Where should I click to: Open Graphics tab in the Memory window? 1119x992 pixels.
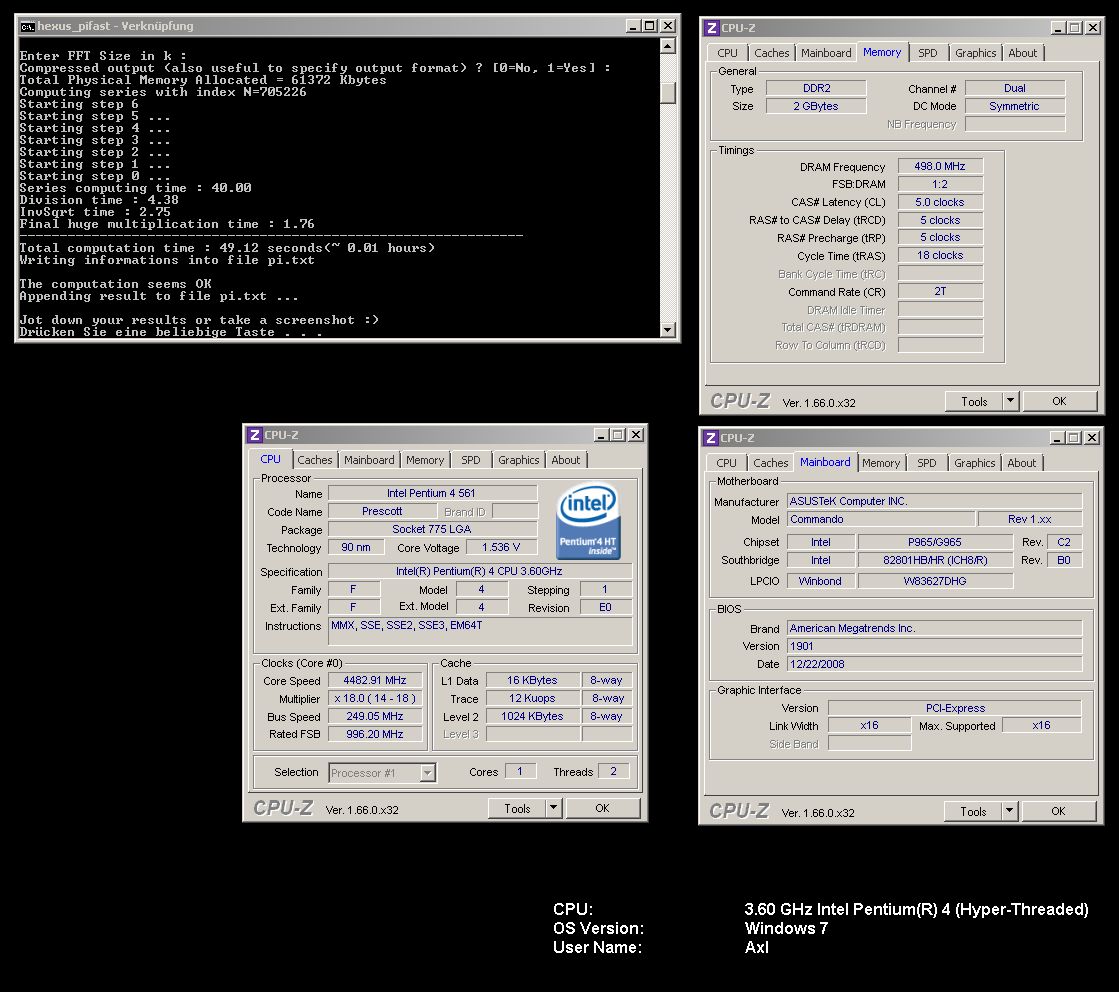pyautogui.click(x=976, y=53)
